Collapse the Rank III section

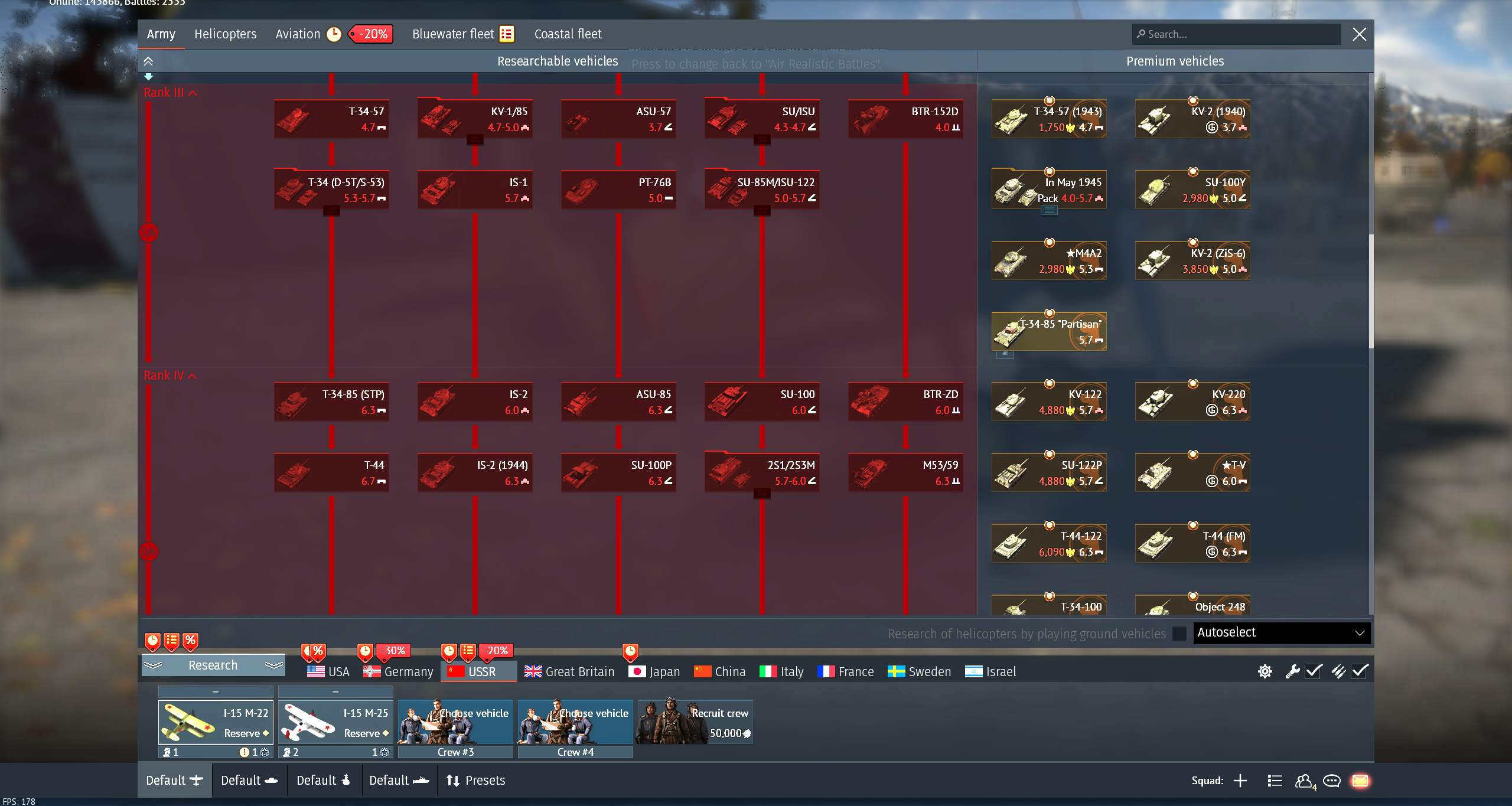tap(170, 93)
